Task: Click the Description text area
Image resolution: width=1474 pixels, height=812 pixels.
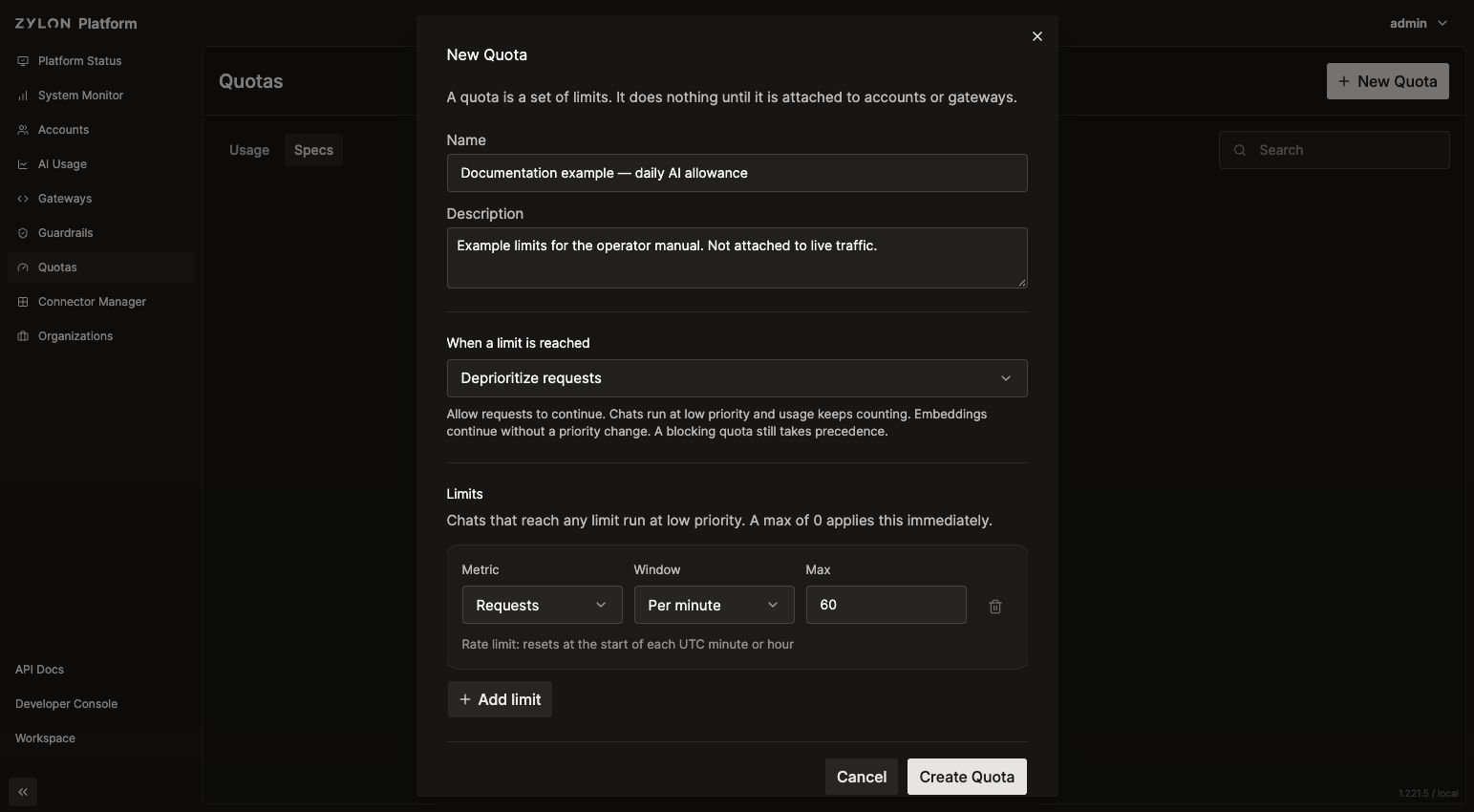Action: (737, 258)
